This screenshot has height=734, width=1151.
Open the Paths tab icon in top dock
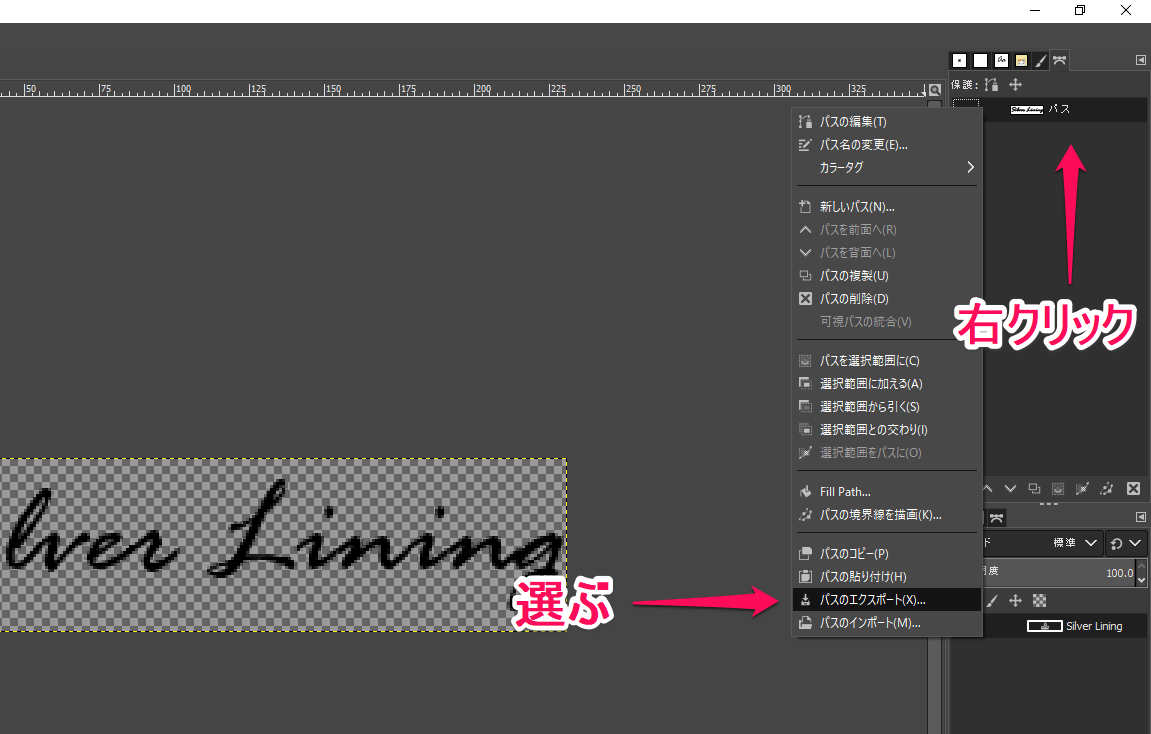click(x=1060, y=61)
